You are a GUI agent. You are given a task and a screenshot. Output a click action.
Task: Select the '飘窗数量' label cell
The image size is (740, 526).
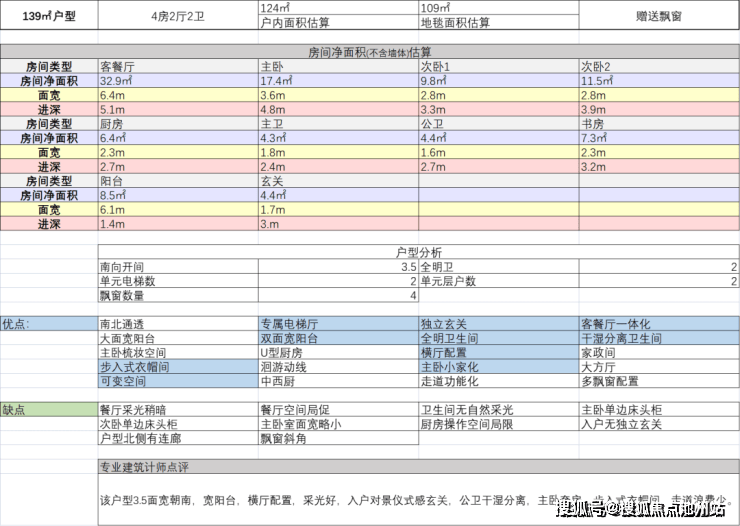point(178,295)
